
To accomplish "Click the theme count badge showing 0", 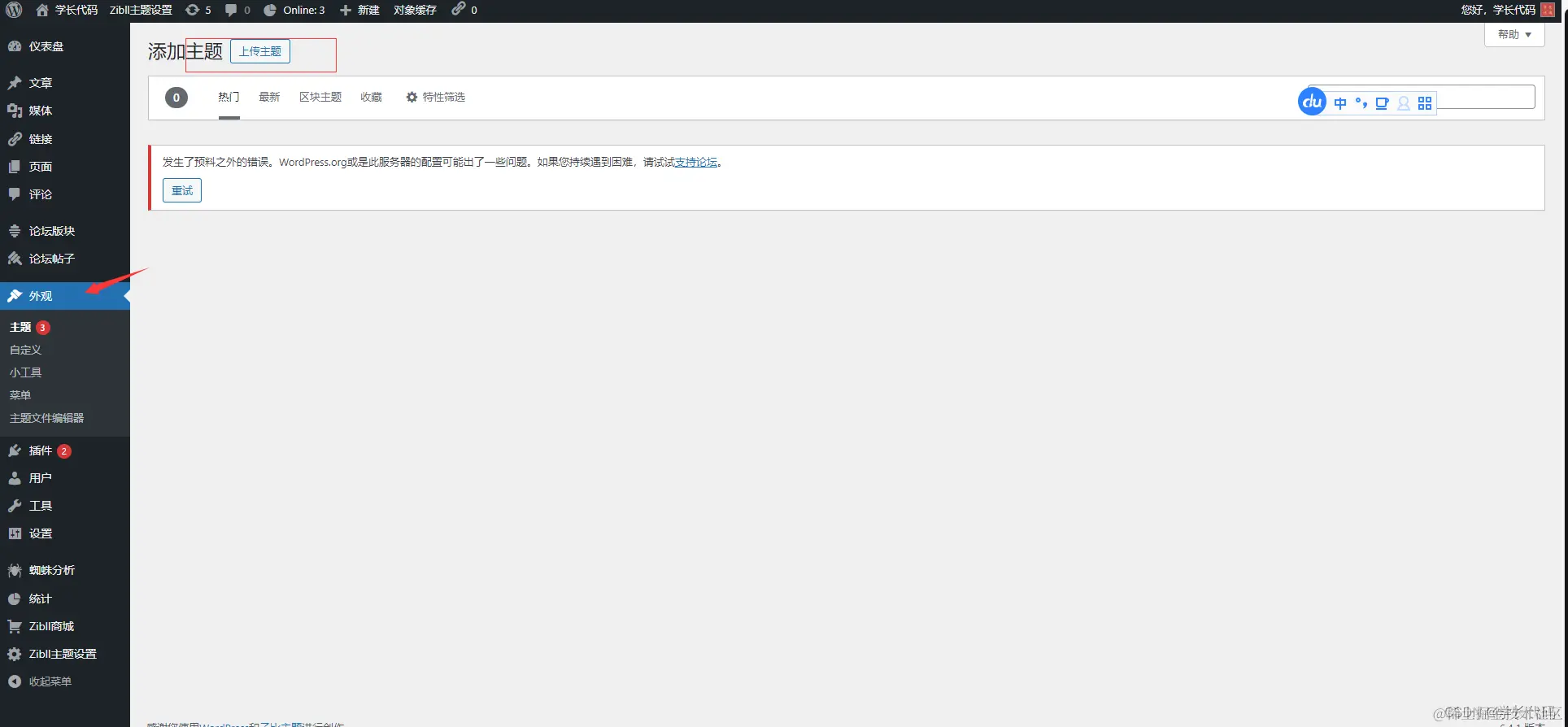I will [x=176, y=98].
